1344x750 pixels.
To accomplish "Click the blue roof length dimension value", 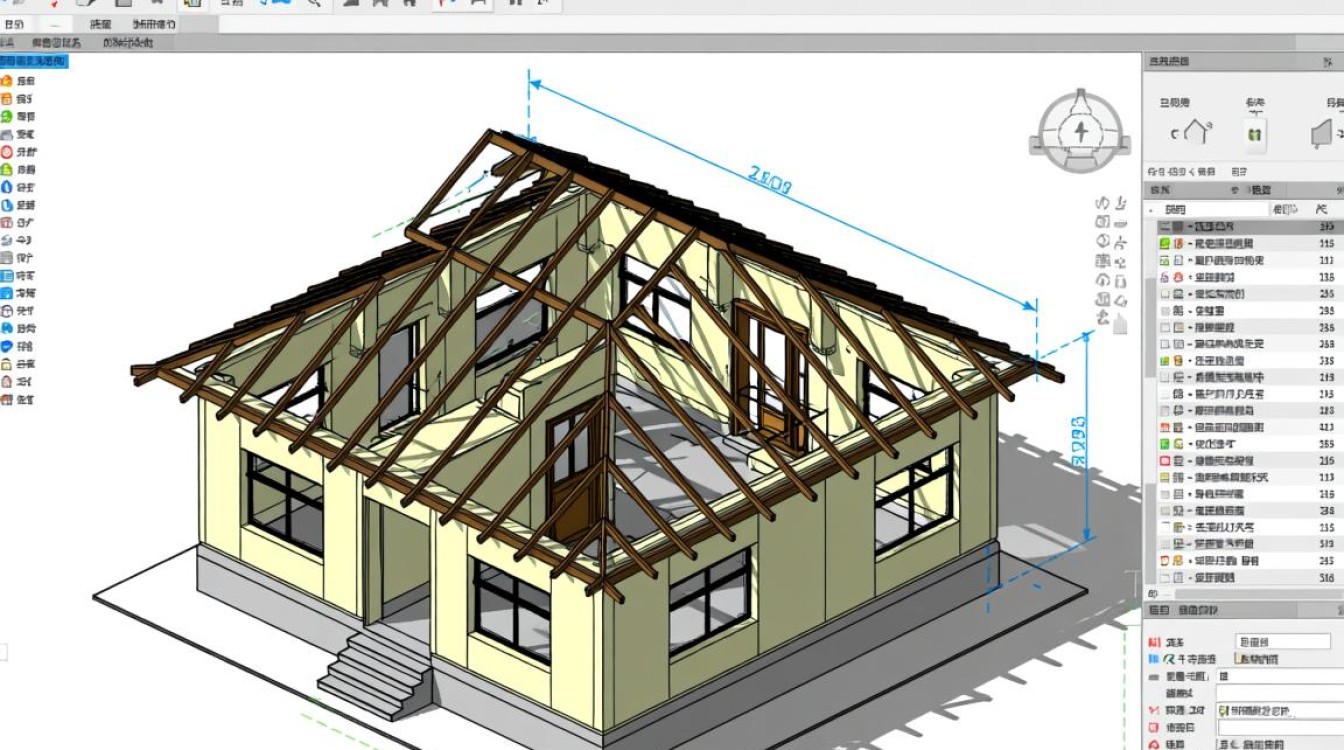I will coord(770,182).
